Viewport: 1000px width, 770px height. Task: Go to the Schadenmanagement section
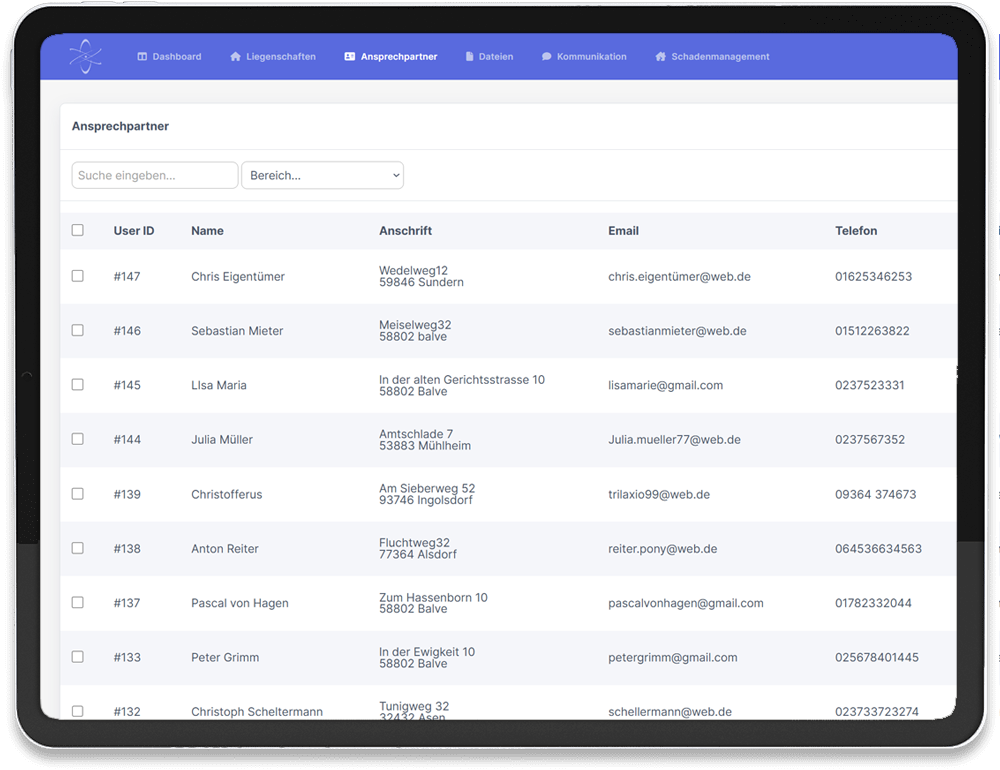(720, 57)
